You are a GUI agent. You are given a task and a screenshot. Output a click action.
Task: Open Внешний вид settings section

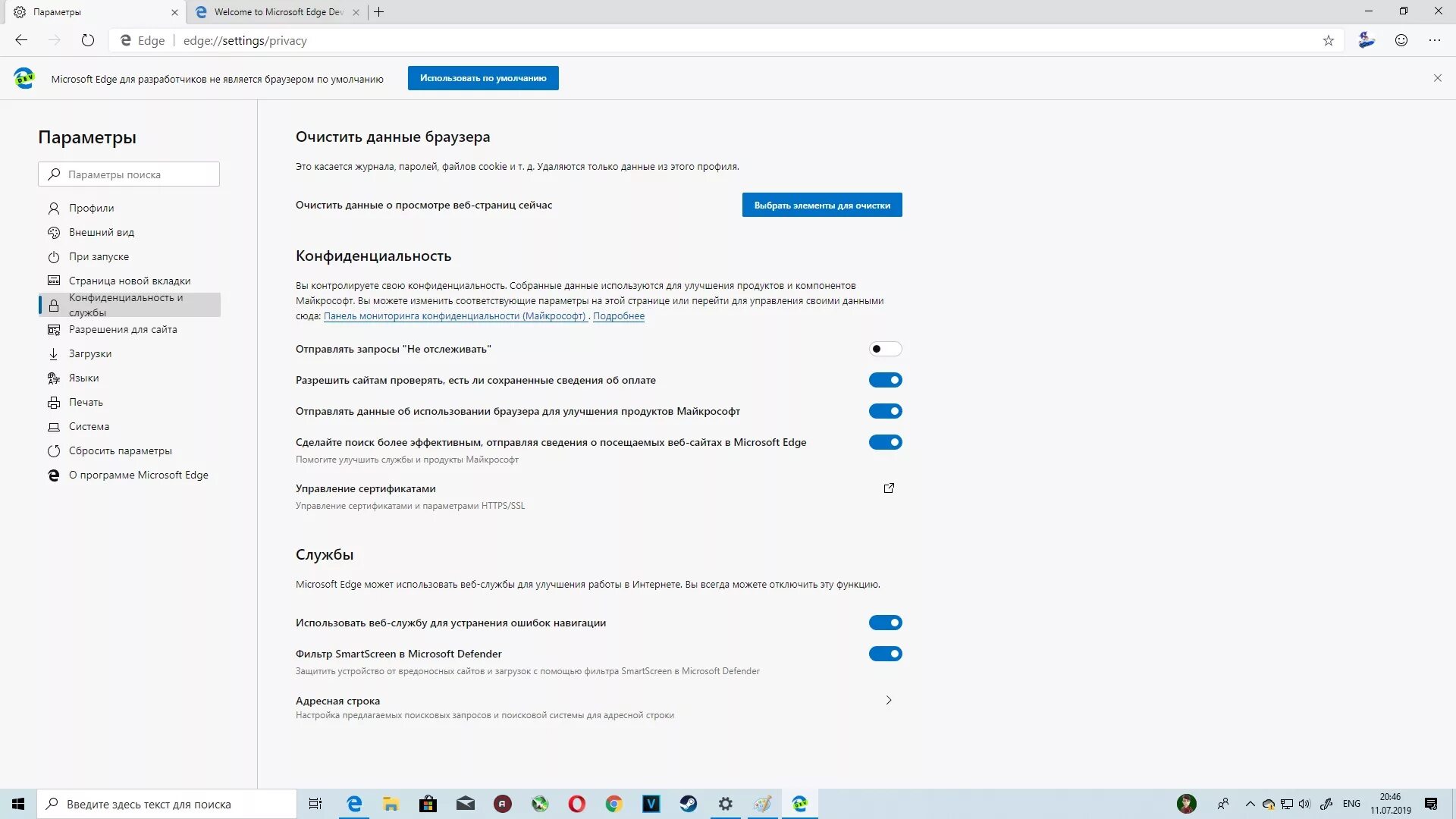[102, 232]
